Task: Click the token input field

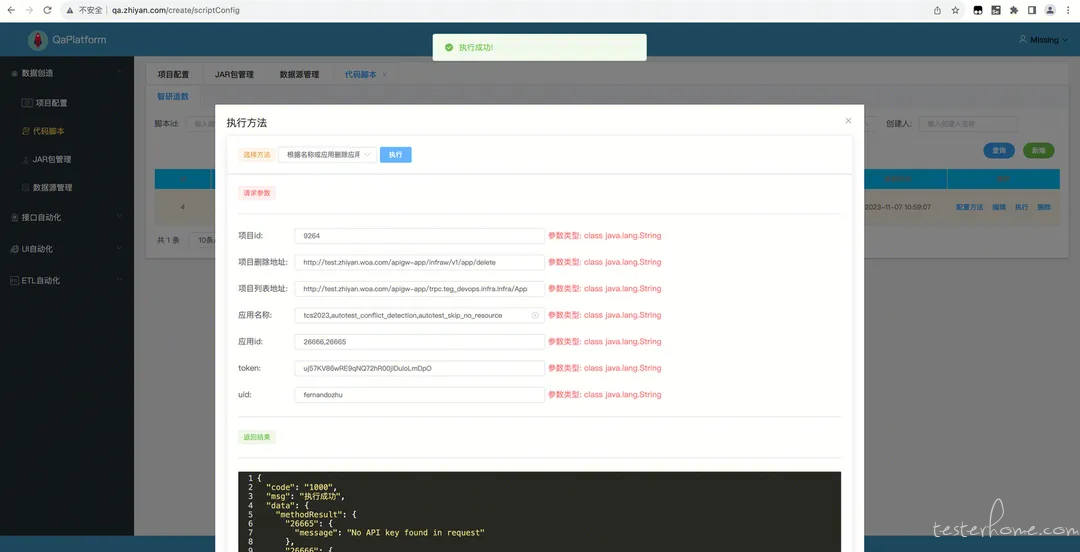Action: pyautogui.click(x=419, y=368)
